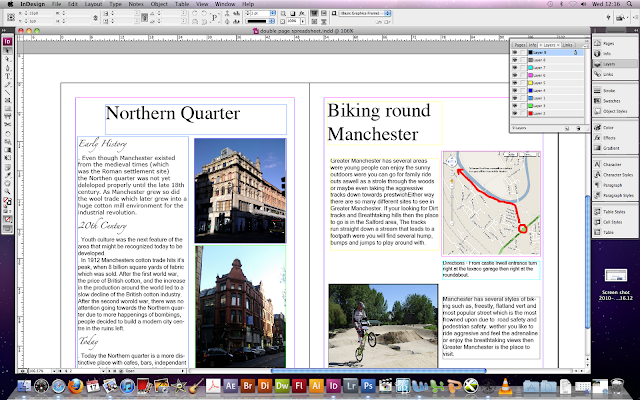
Task: Click Layer 6 magenta color swatch
Action: (x=531, y=76)
